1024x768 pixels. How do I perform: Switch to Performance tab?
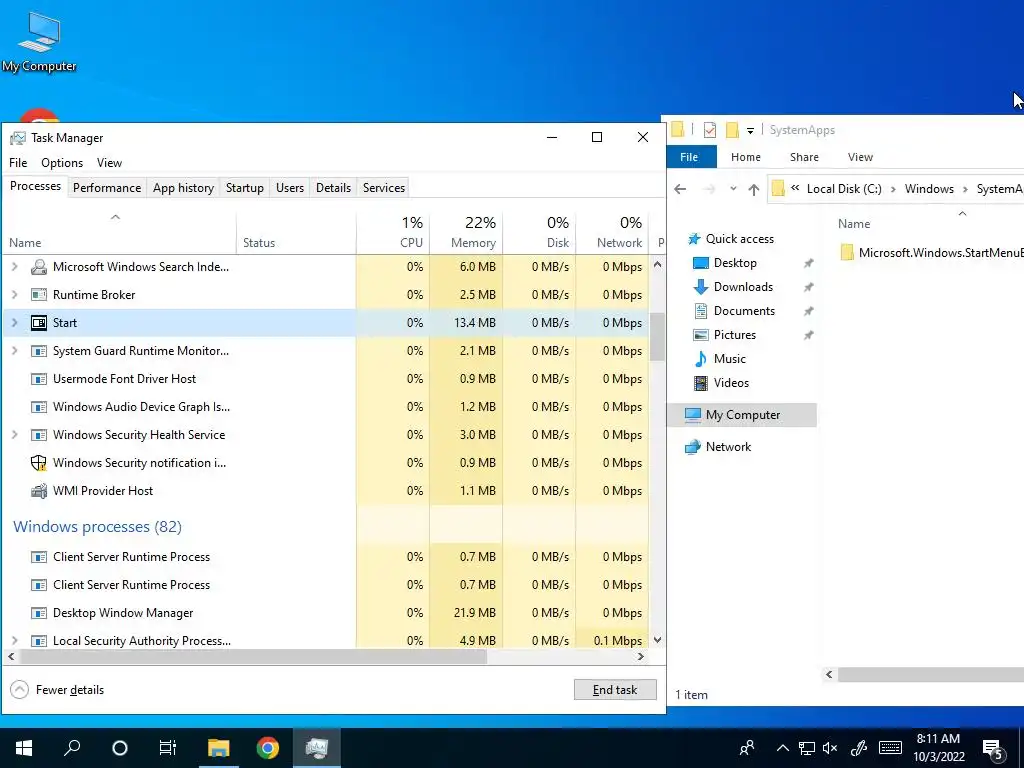click(107, 187)
